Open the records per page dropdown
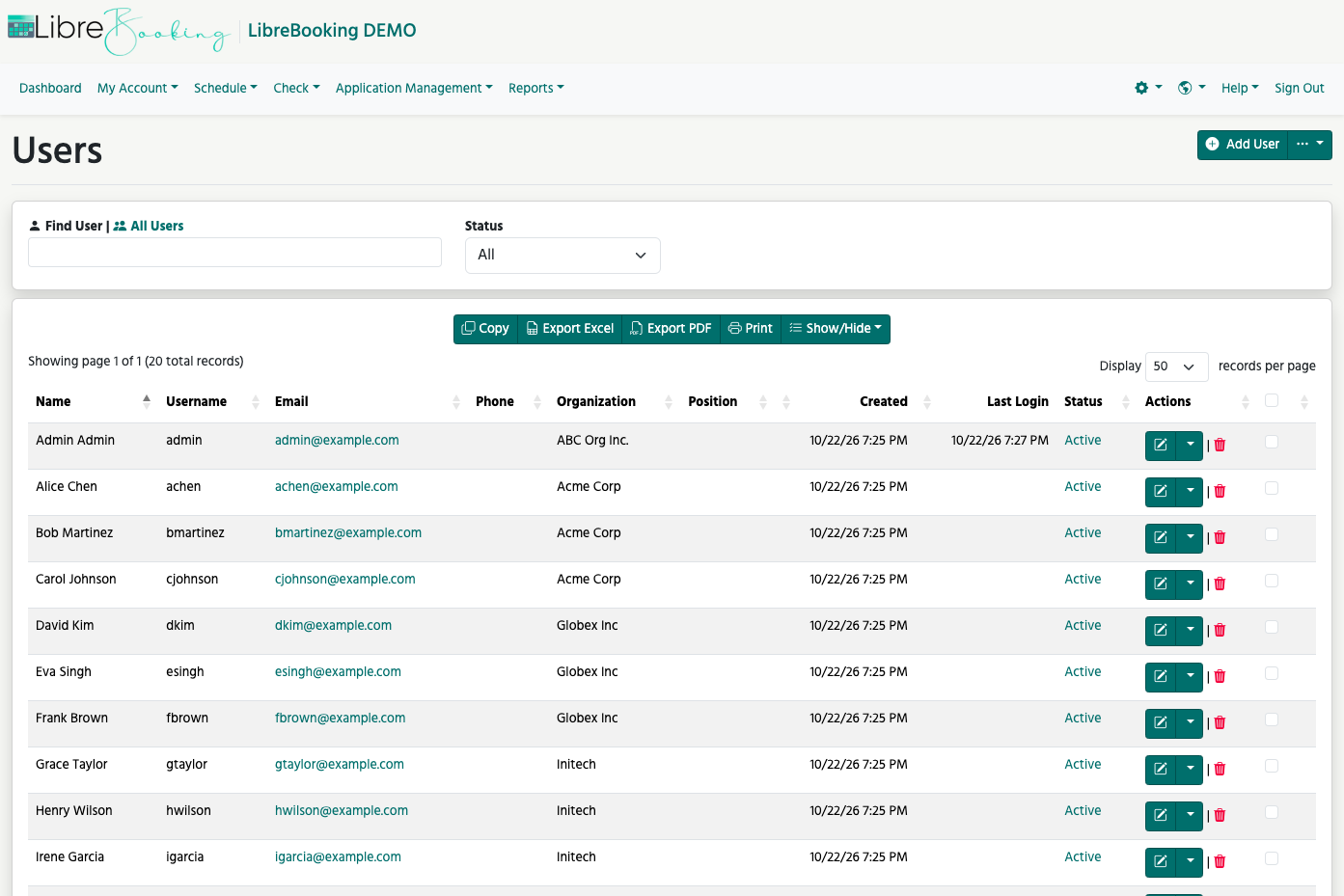 [1176, 367]
